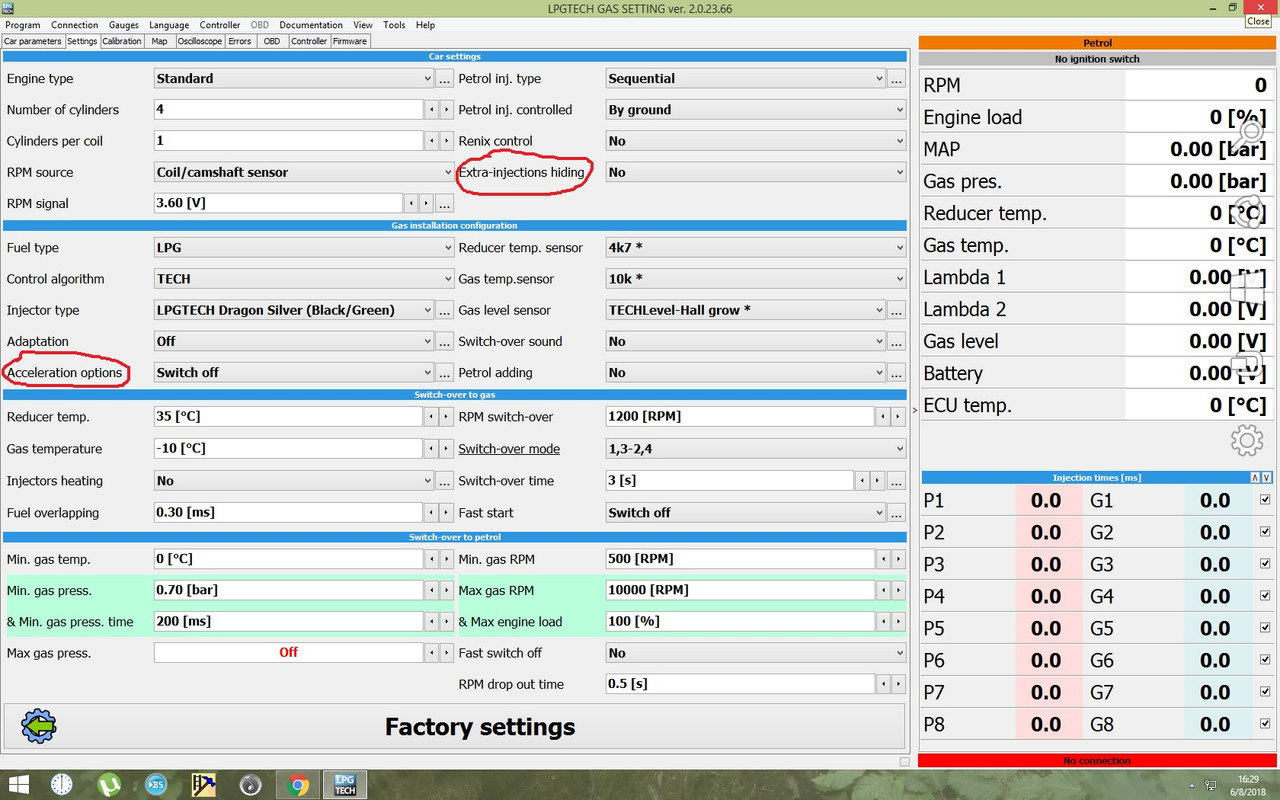Toggle the G4 injector checkbox
1280x800 pixels.
[x=1265, y=596]
